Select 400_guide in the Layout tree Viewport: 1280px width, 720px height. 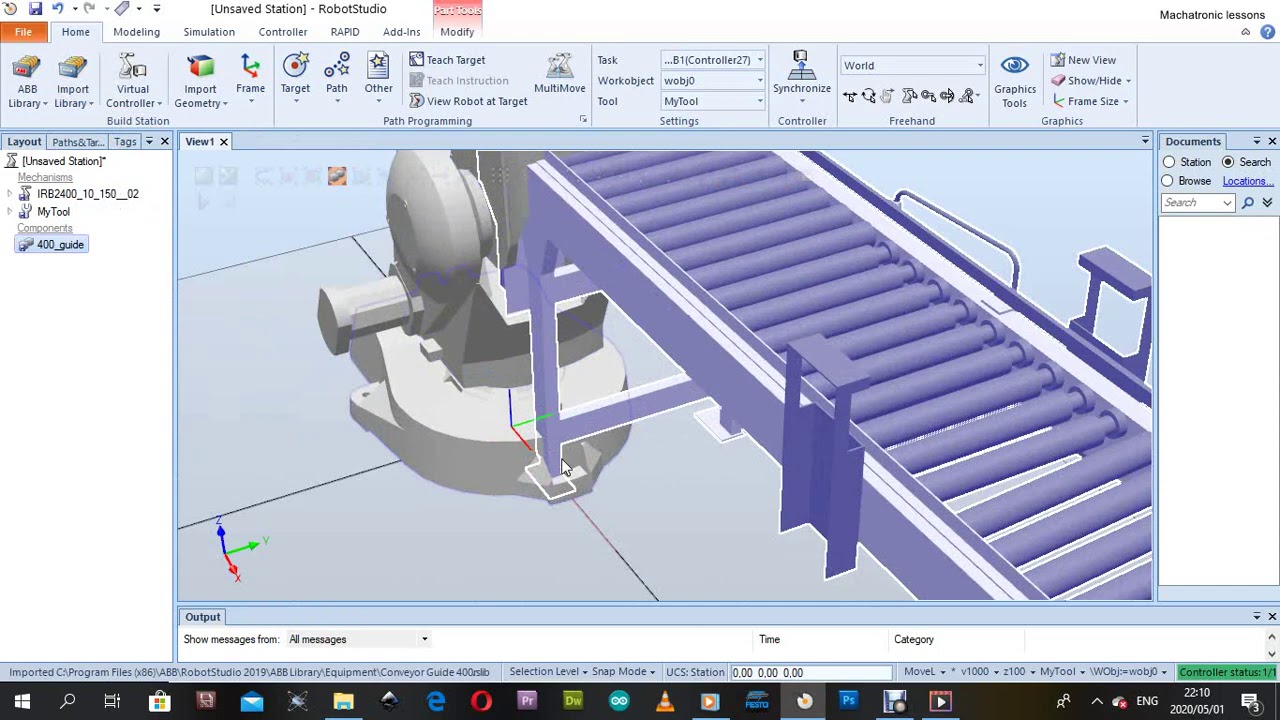click(52, 245)
